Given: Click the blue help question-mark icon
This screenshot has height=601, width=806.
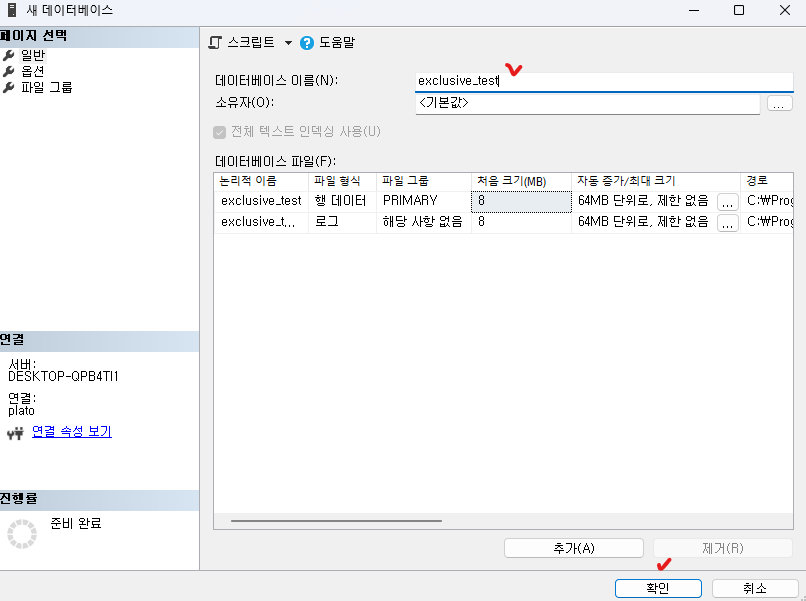Looking at the screenshot, I should coord(307,43).
